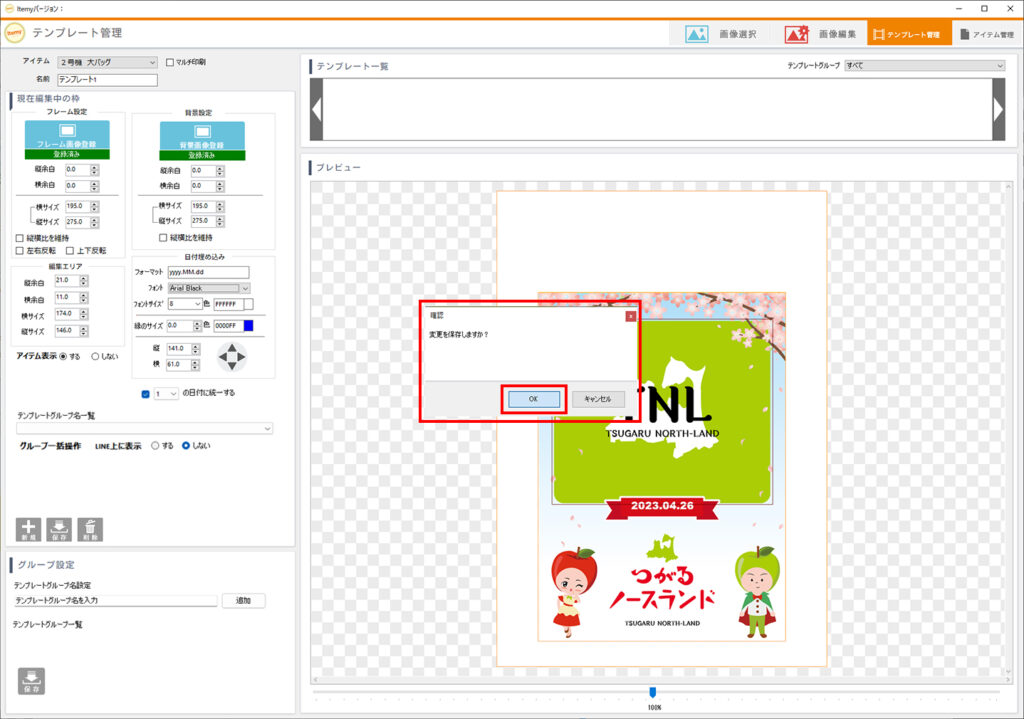Click the 名前 field containing テンプレート1
This screenshot has width=1024, height=719.
(x=108, y=80)
